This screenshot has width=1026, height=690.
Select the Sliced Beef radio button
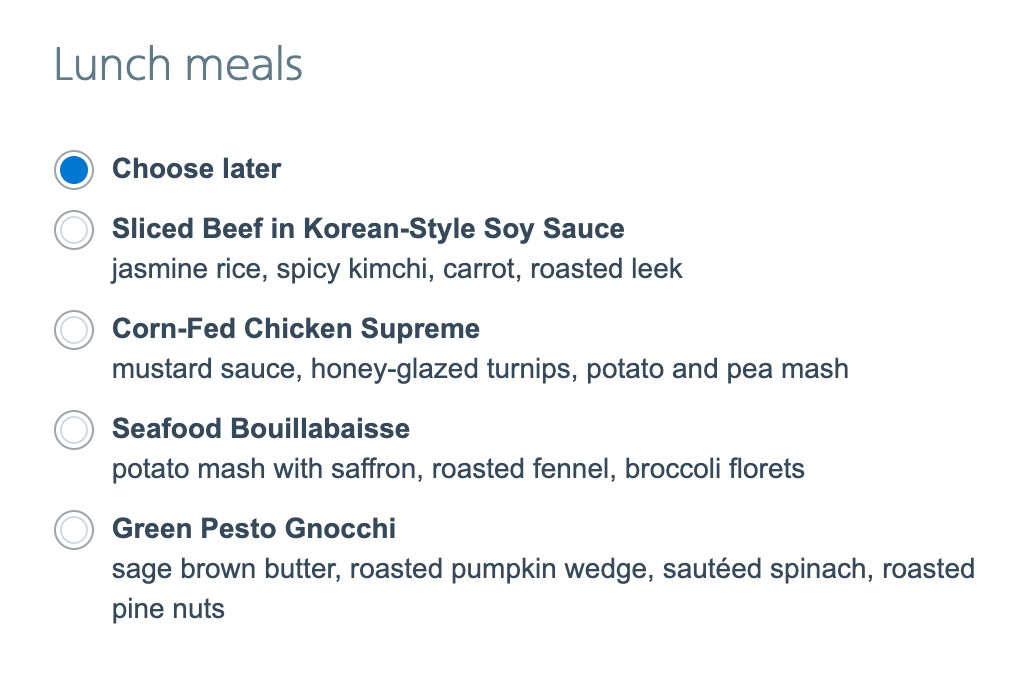click(x=74, y=230)
